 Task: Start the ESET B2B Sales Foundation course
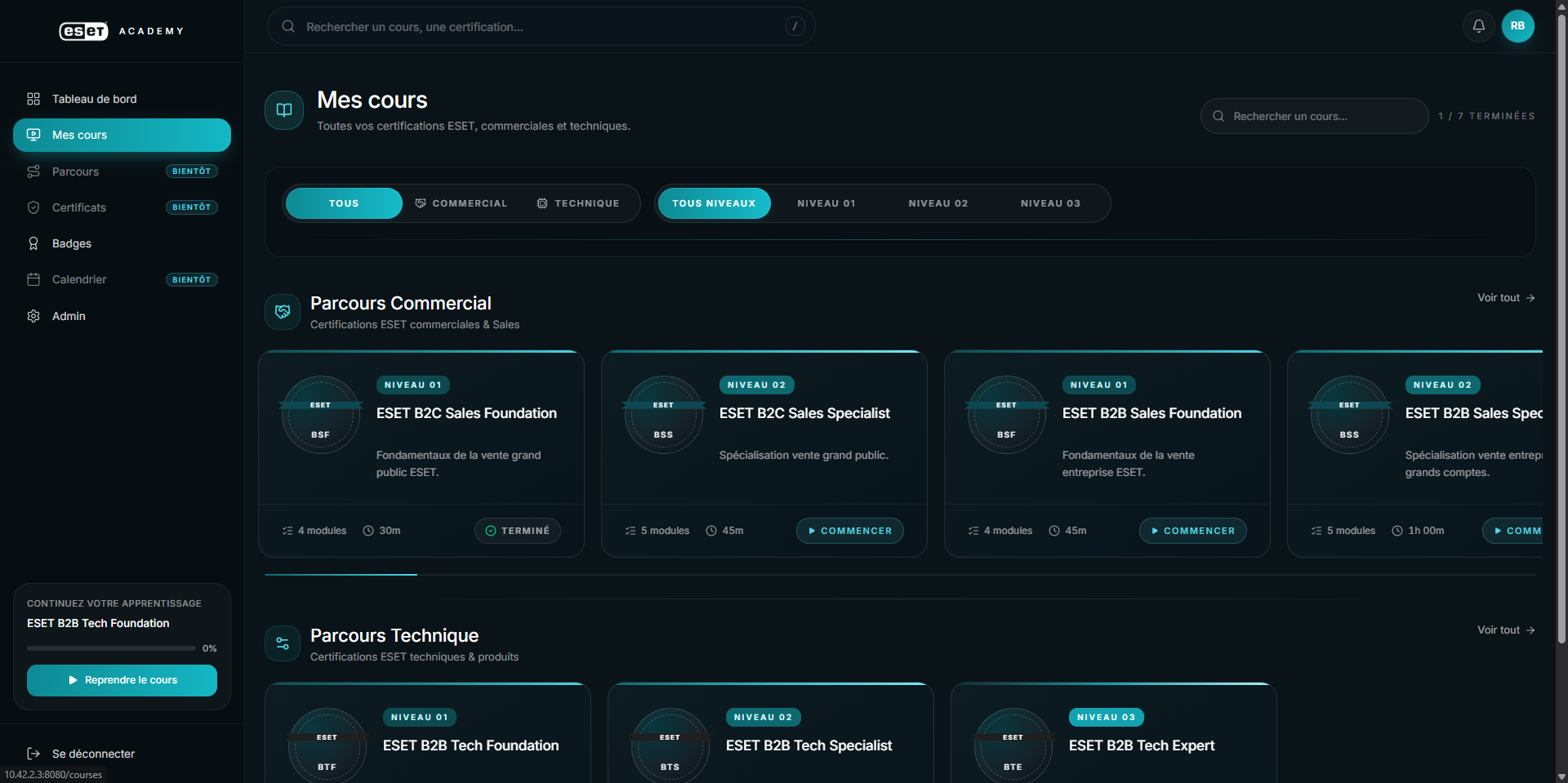pos(1192,531)
